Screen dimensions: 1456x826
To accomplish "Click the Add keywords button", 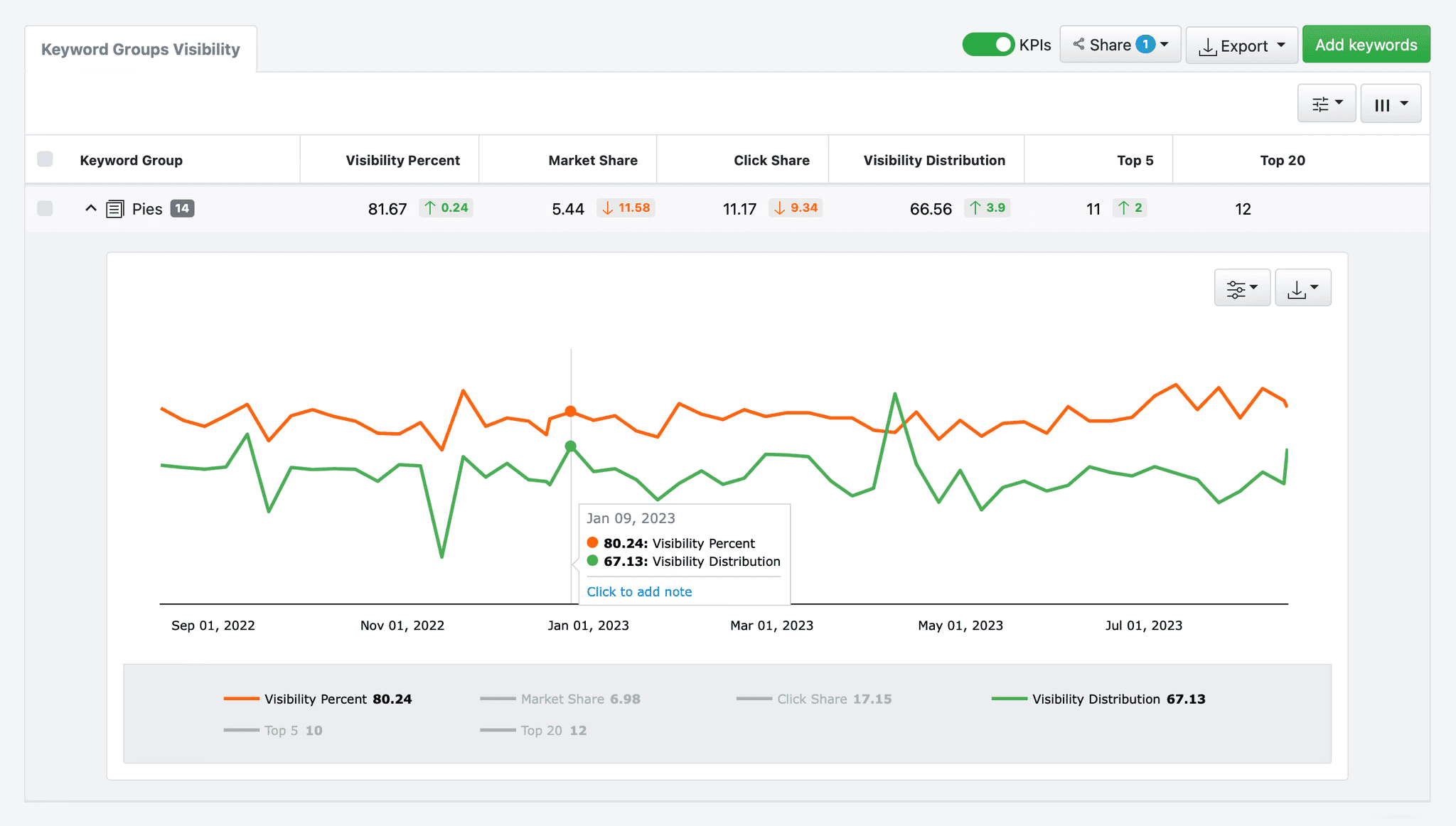I will pyautogui.click(x=1366, y=44).
